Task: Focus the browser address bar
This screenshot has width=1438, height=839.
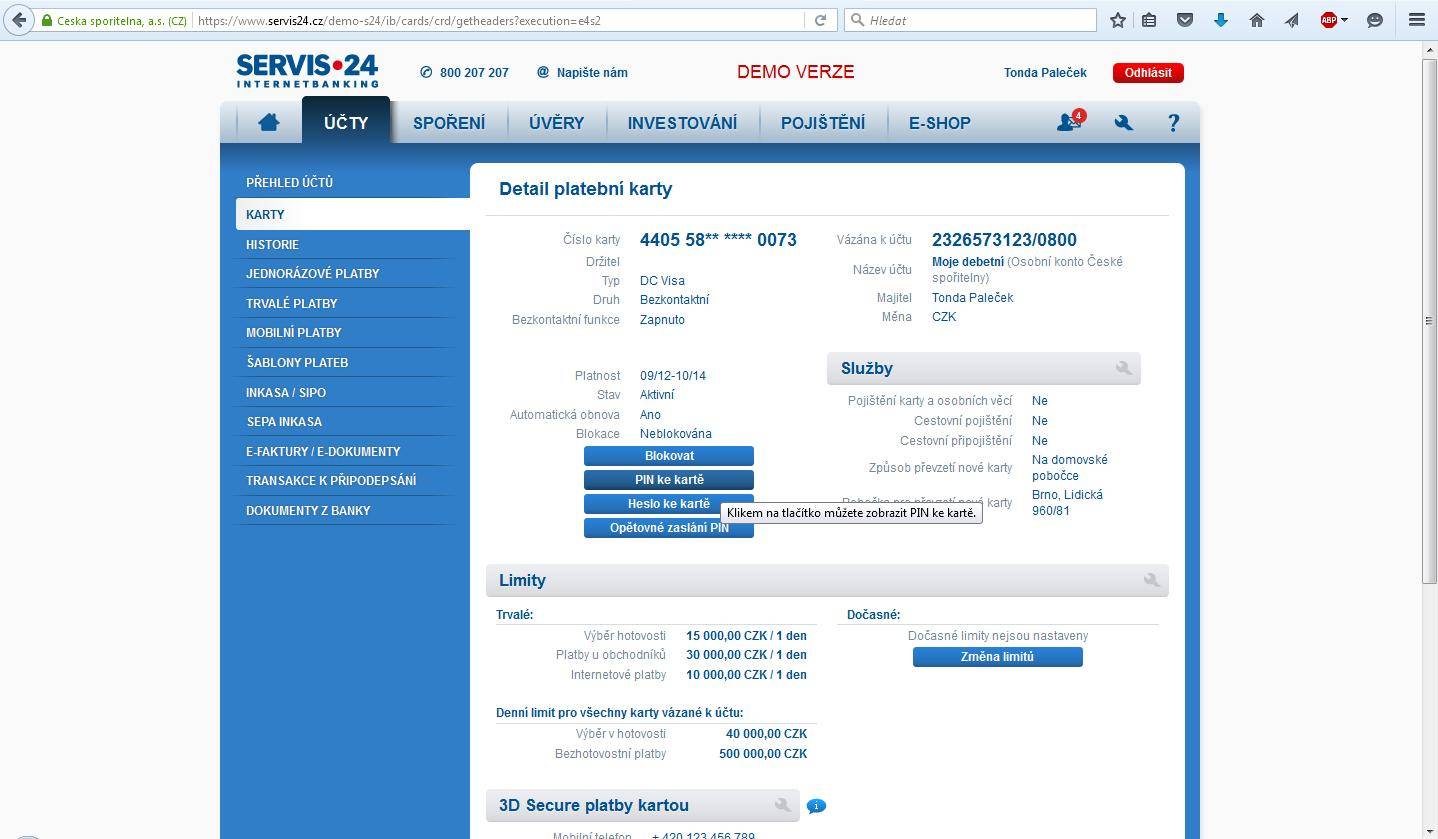Action: (498, 20)
